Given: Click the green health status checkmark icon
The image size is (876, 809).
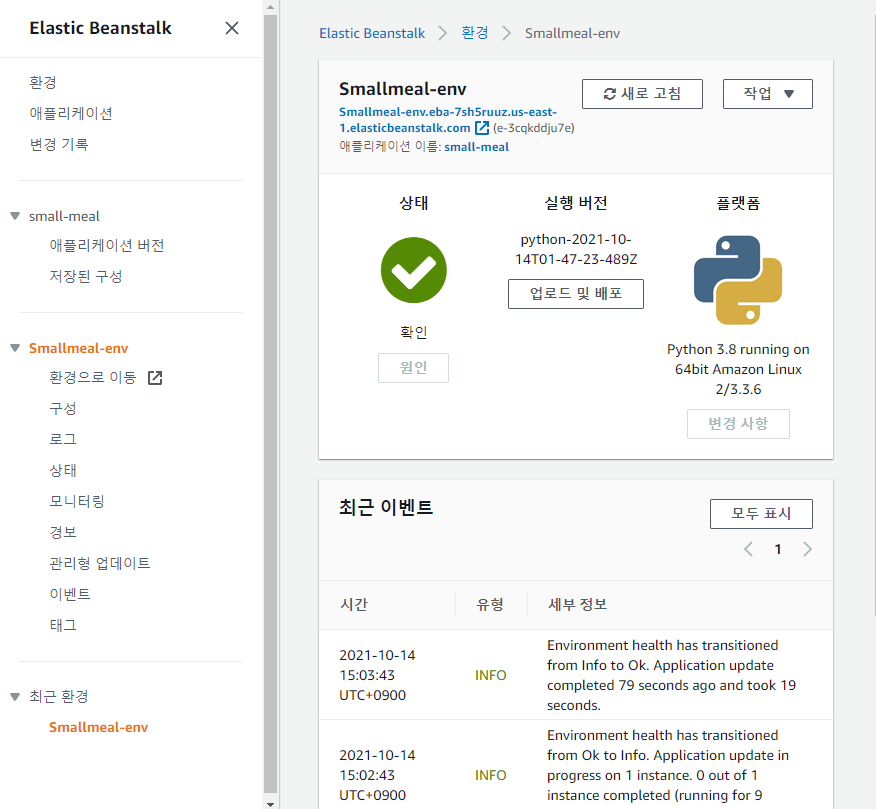Looking at the screenshot, I should [x=413, y=270].
